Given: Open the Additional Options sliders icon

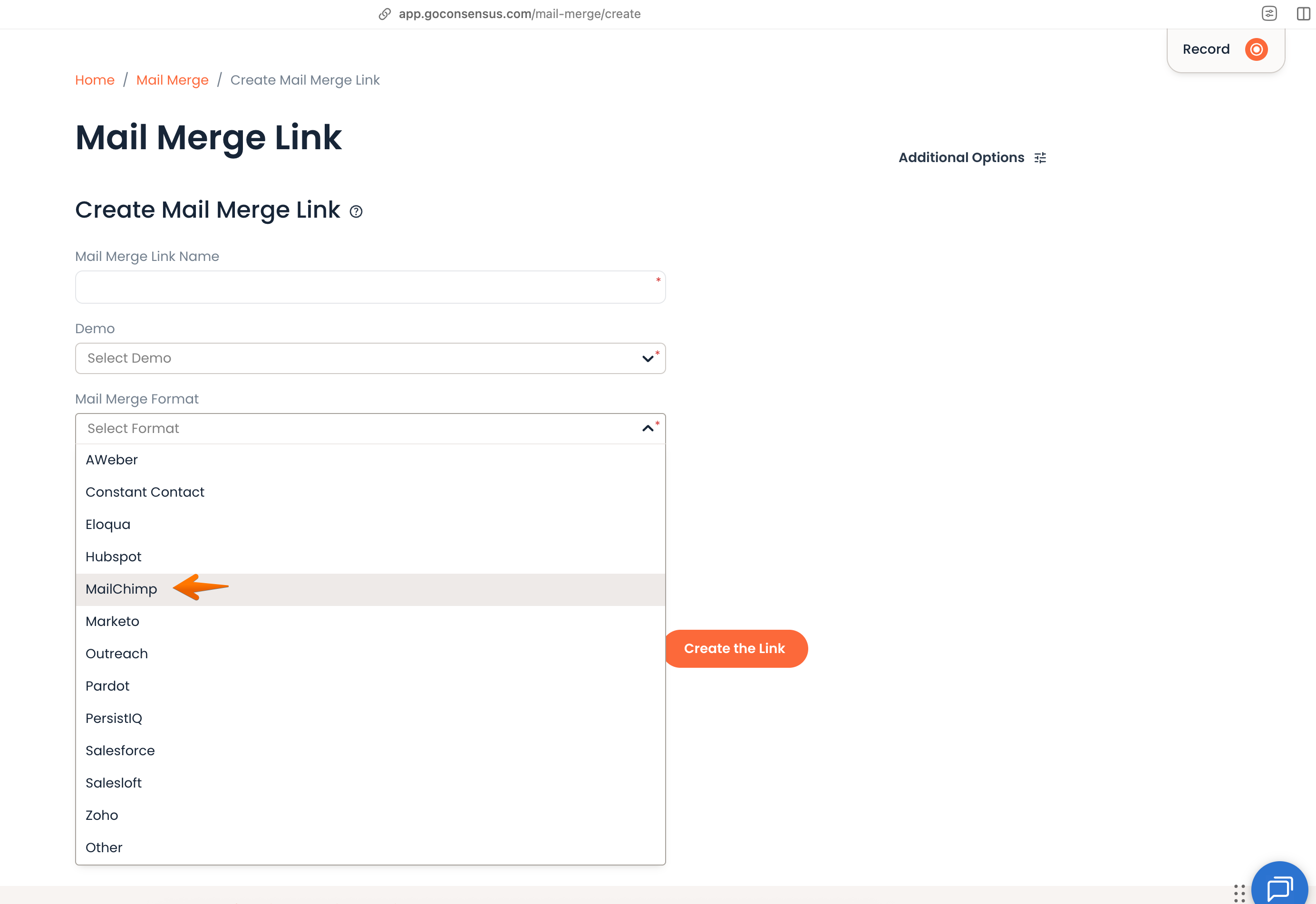Looking at the screenshot, I should 1040,157.
